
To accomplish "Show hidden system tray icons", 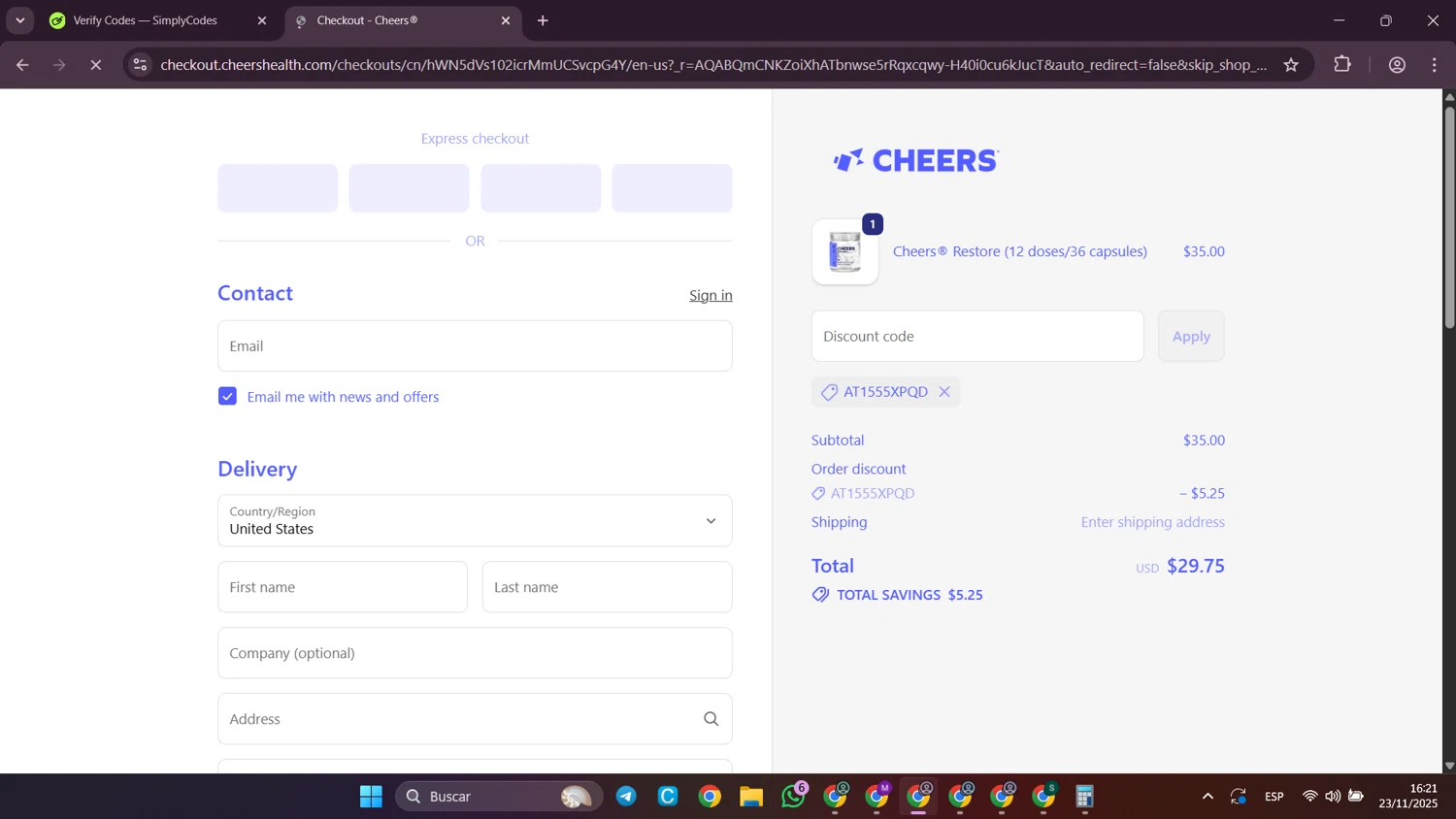I will click(x=1208, y=797).
